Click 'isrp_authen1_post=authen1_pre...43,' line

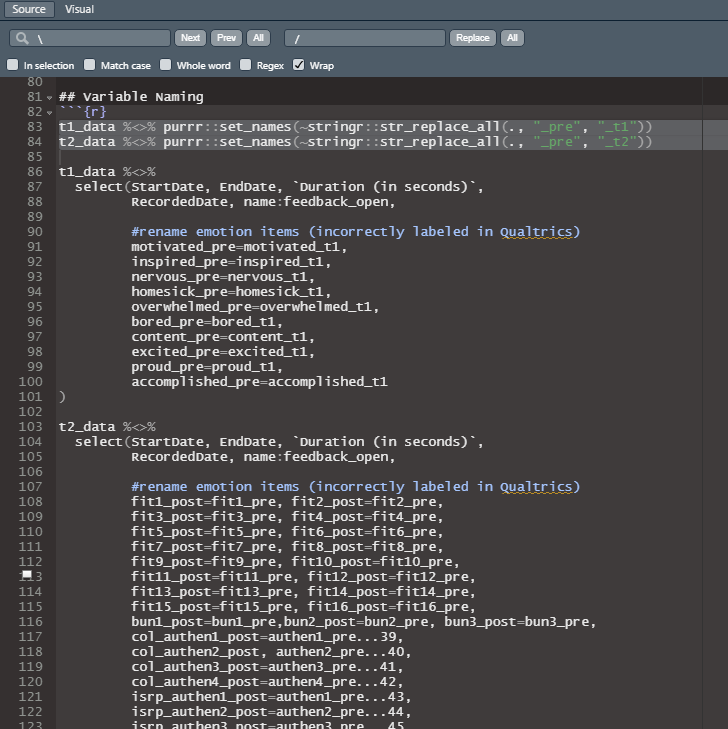point(271,696)
